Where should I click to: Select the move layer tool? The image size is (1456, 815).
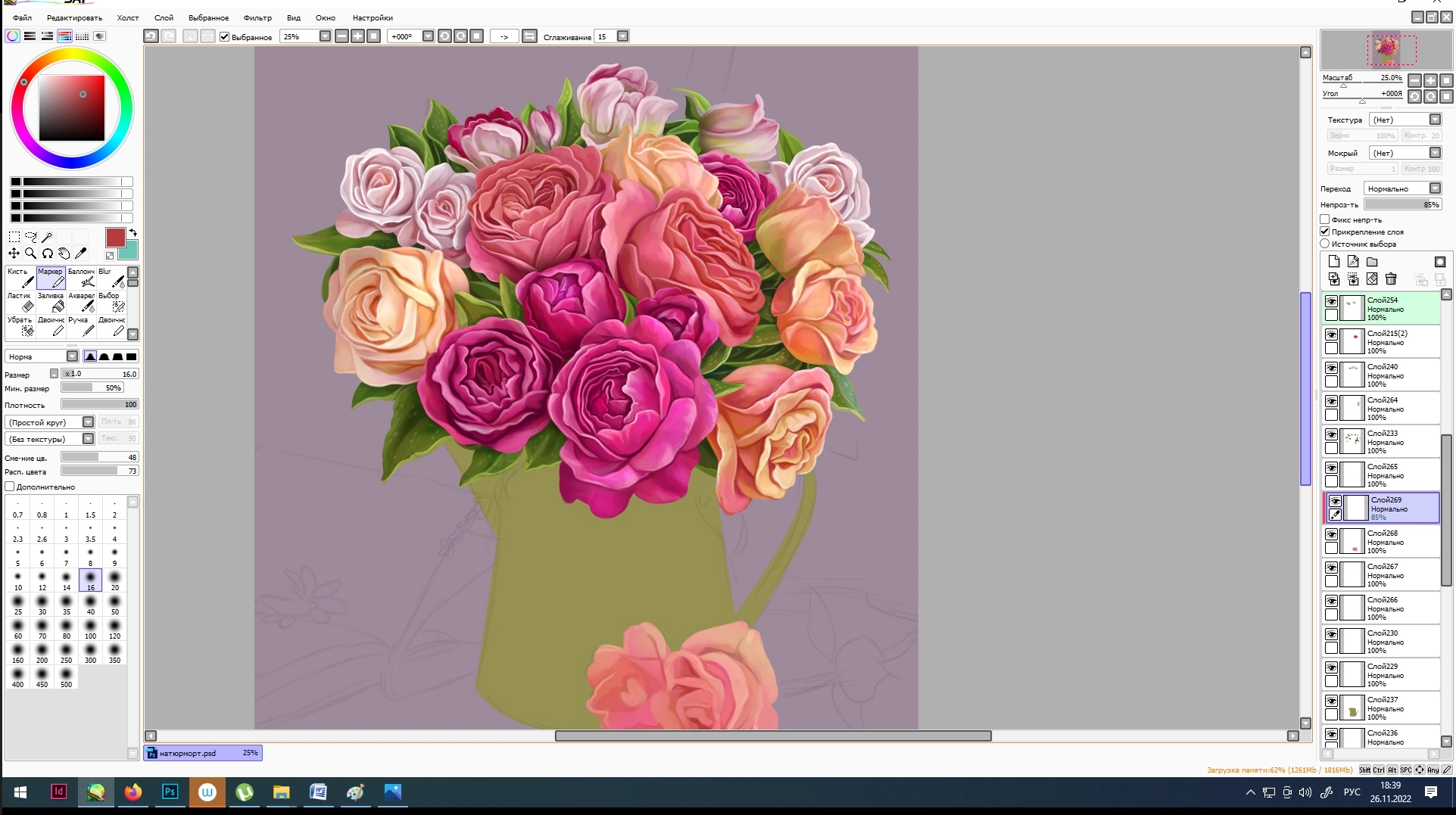(x=14, y=254)
